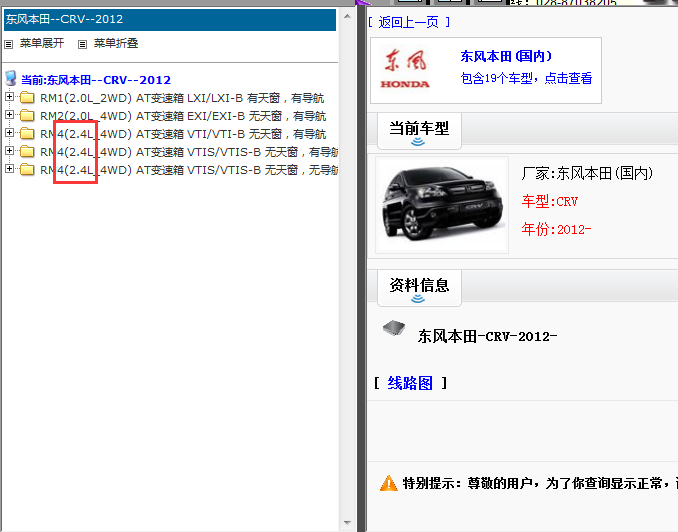Click the red 车型:CRV text
This screenshot has width=678, height=532.
pos(550,201)
